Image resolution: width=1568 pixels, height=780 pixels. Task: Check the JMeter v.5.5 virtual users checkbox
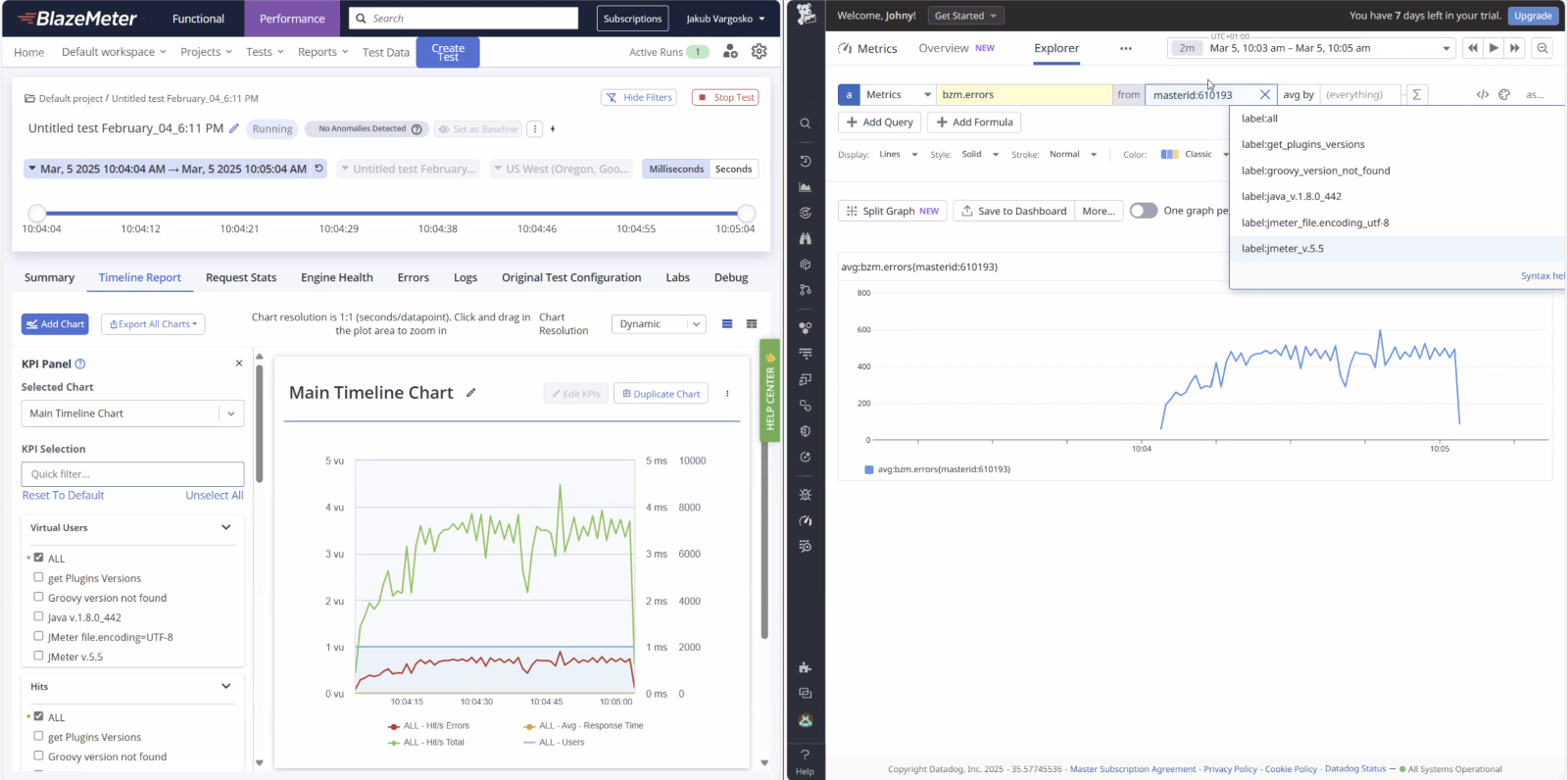click(x=39, y=656)
